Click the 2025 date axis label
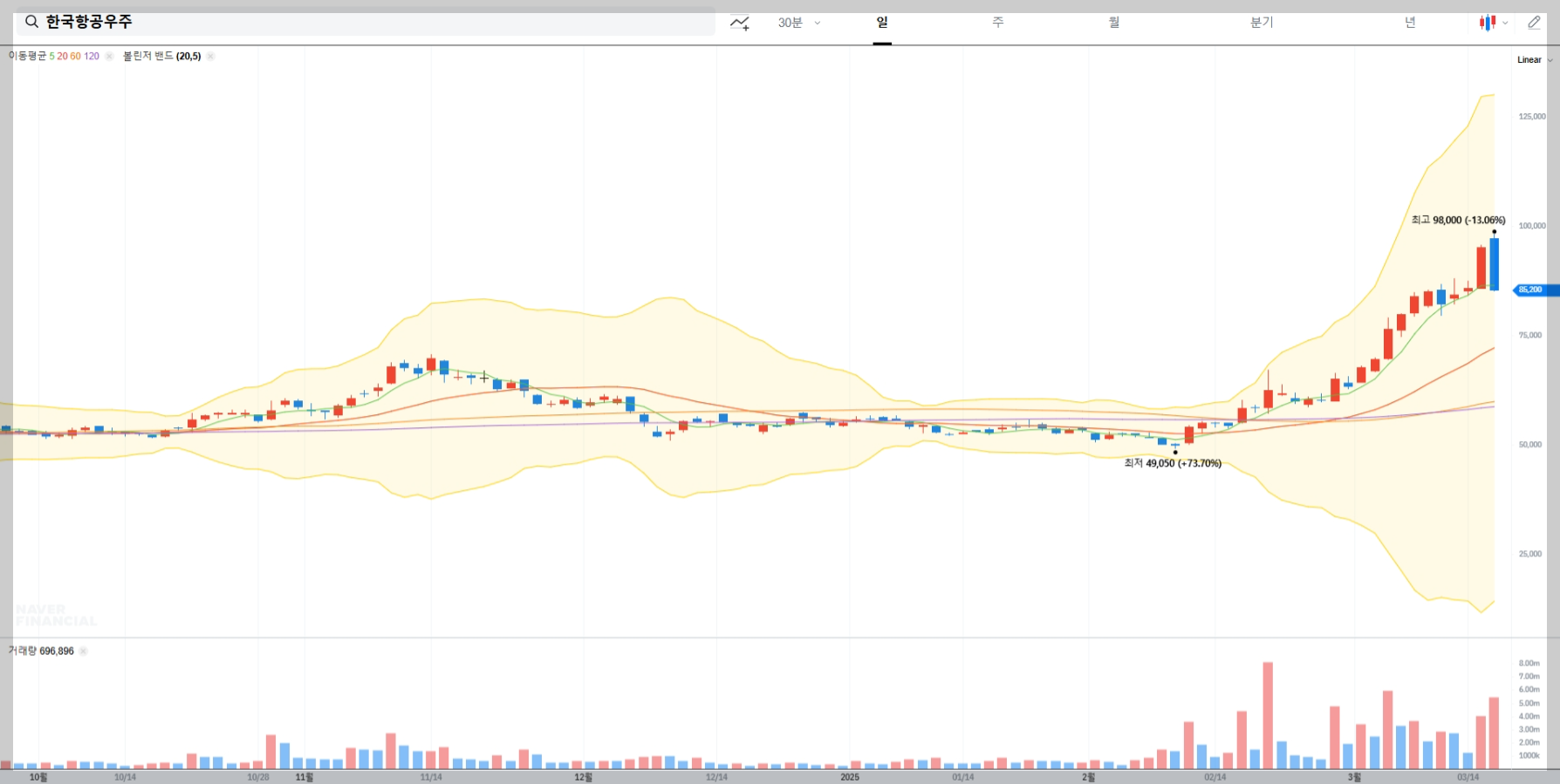This screenshot has height=784, width=1560. tap(850, 777)
